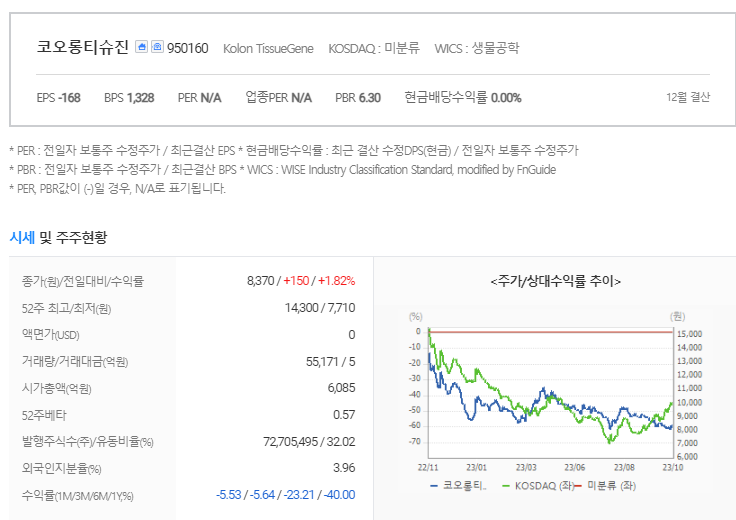Click the 거래량/거래대금(억원) row label
This screenshot has width=736, height=520.
coord(75,362)
